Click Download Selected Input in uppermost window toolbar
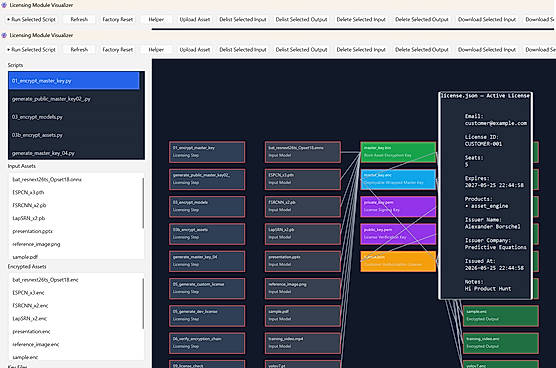 coord(487,19)
